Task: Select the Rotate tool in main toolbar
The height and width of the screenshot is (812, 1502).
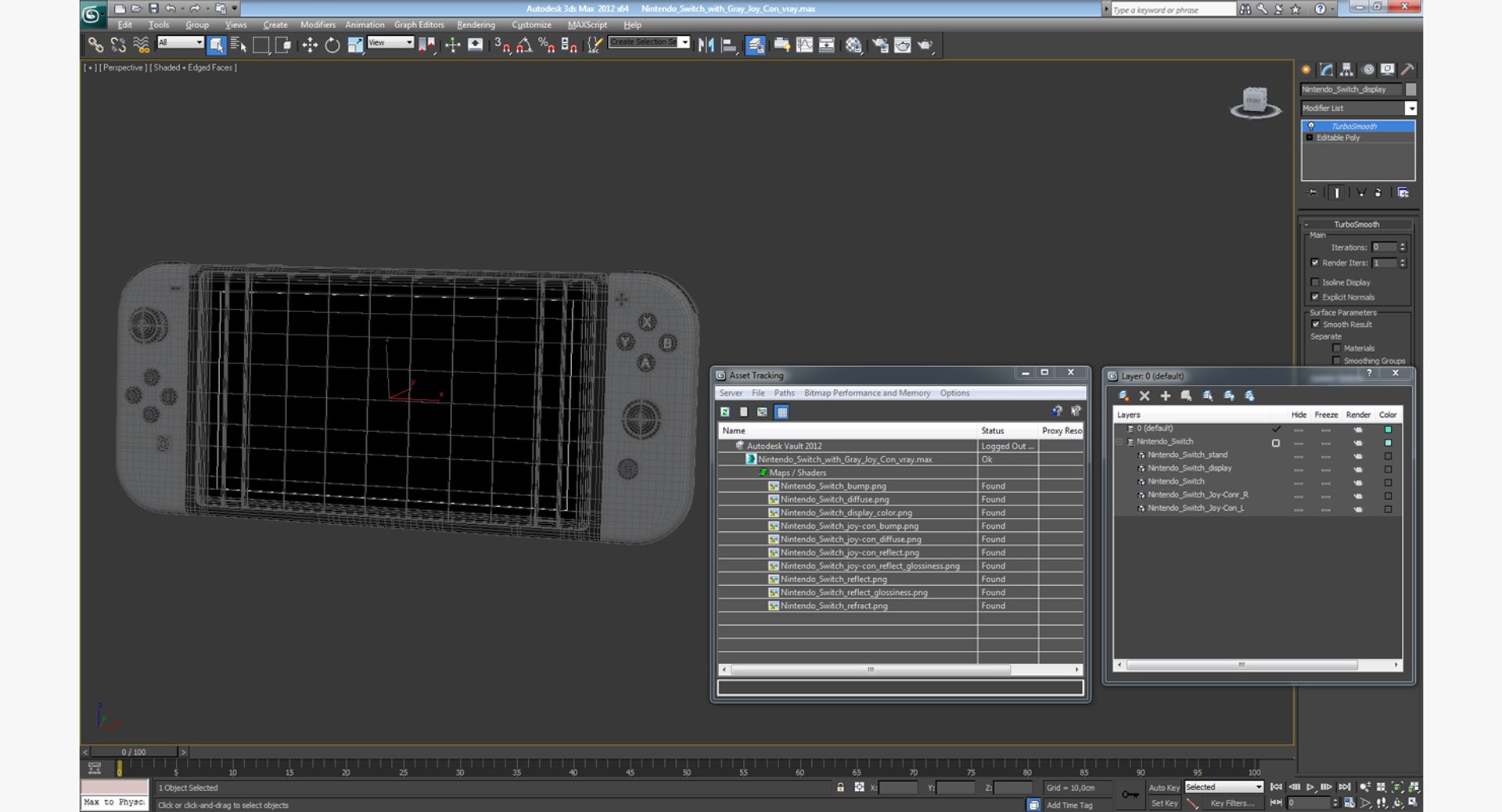Action: click(332, 45)
